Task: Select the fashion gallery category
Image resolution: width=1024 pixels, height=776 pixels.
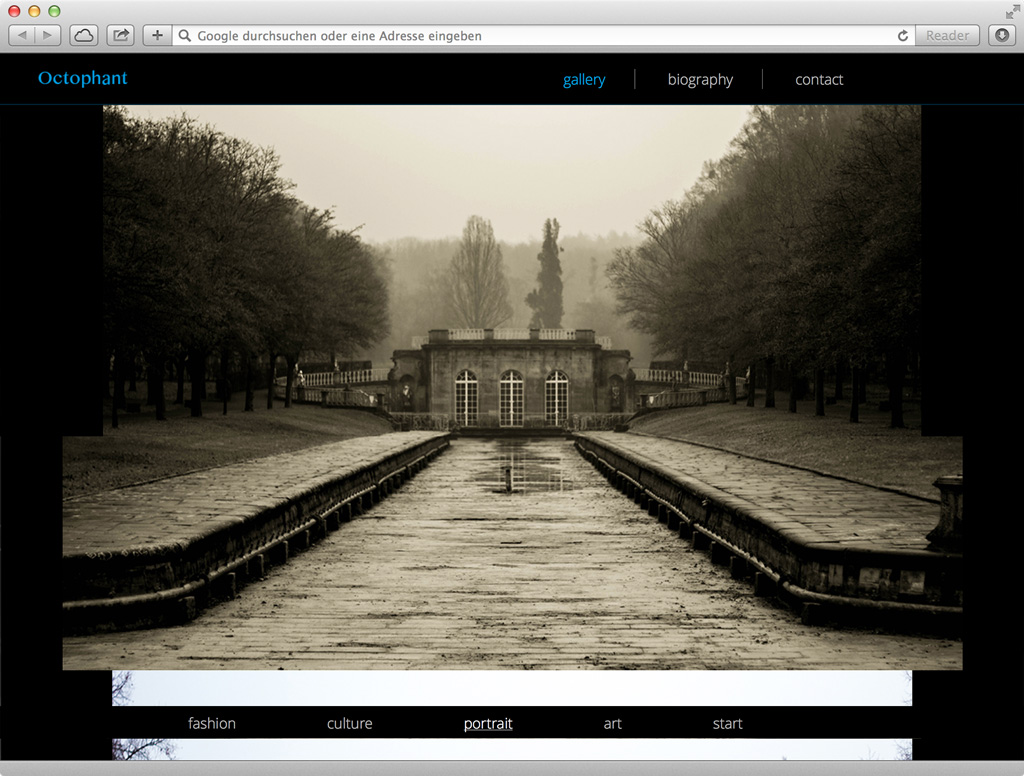Action: 212,724
